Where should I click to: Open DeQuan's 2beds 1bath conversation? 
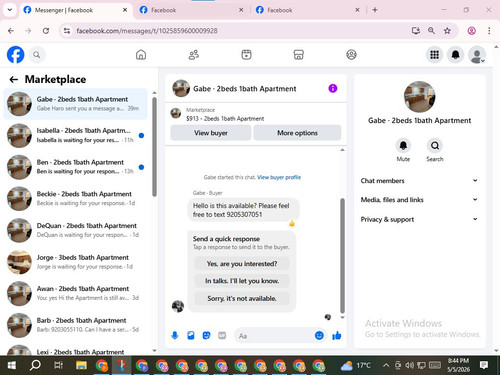click(75, 230)
